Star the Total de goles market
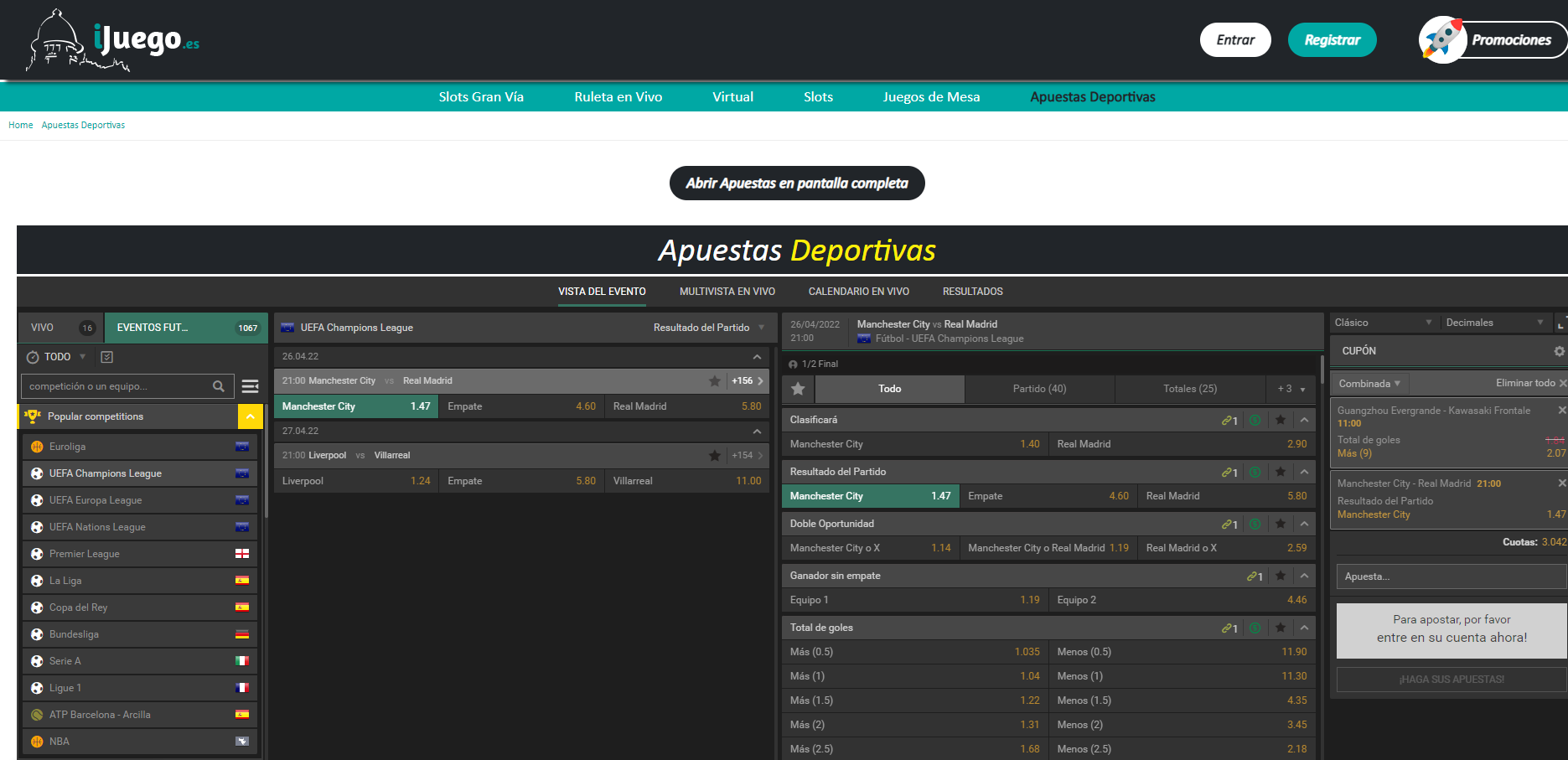Viewport: 1568px width, 760px height. [1281, 628]
